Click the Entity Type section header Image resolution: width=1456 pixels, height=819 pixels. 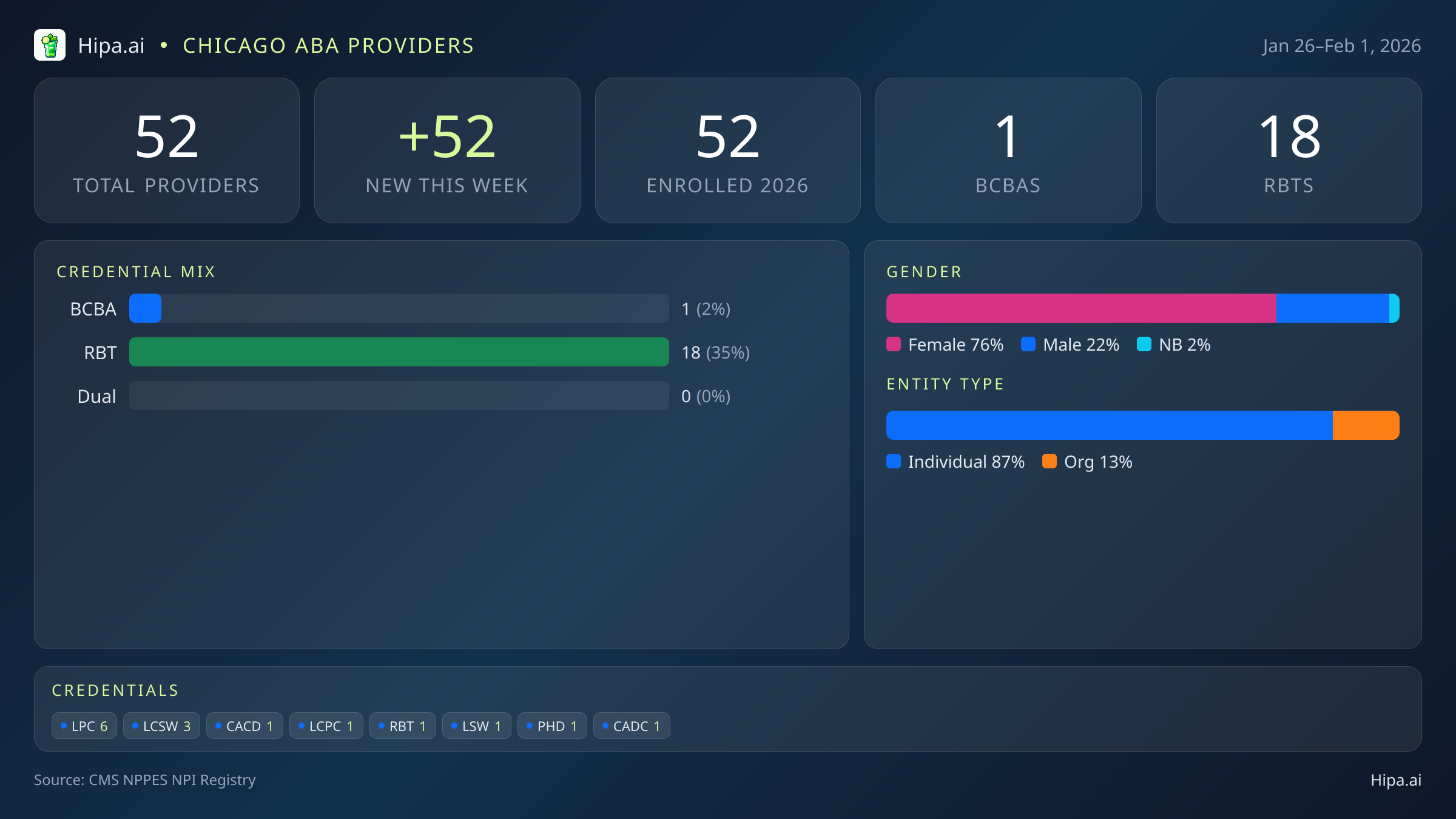pos(945,383)
